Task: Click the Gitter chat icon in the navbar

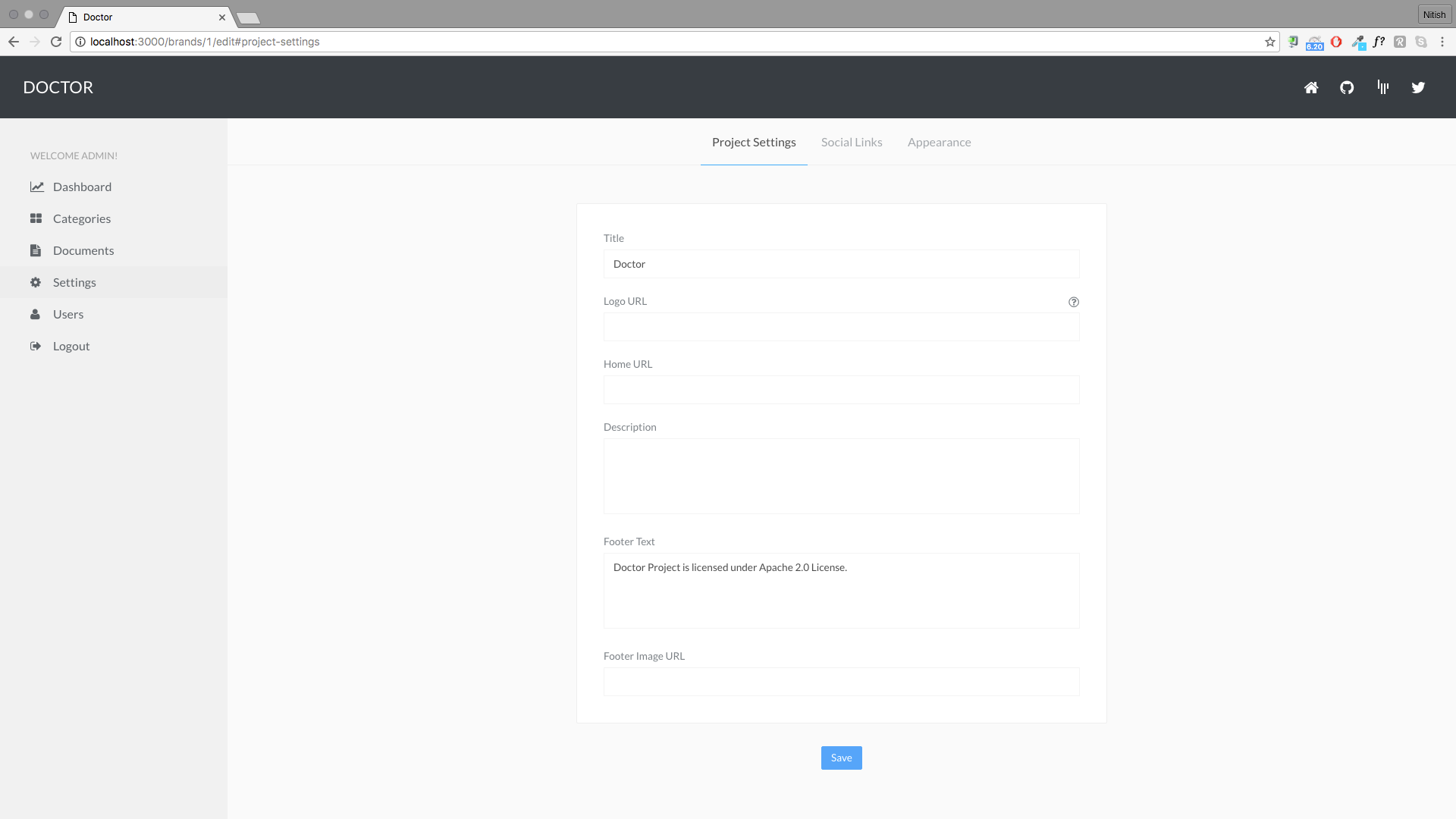Action: click(x=1382, y=87)
